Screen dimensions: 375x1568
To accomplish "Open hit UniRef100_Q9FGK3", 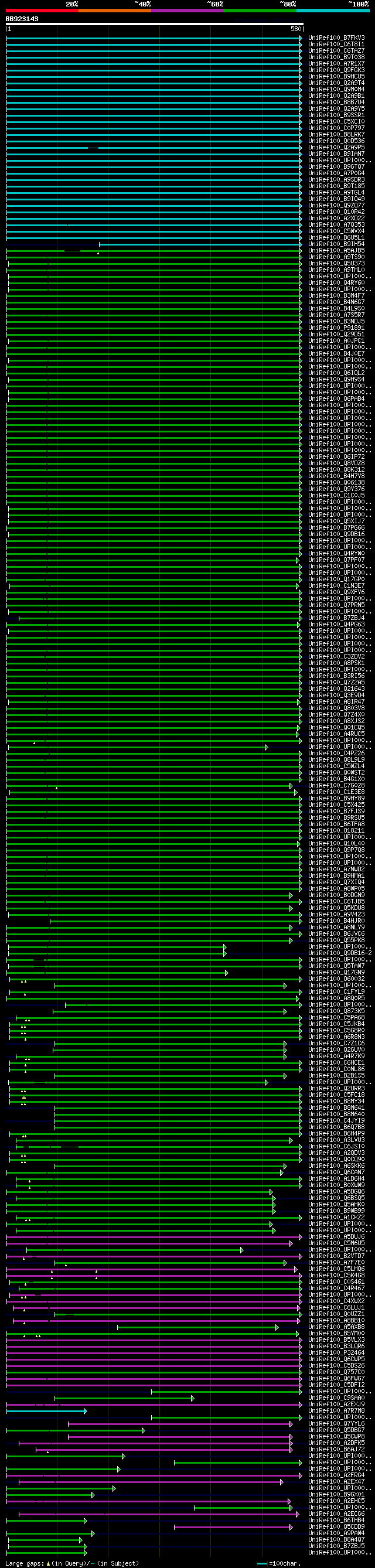I will pos(337,70).
